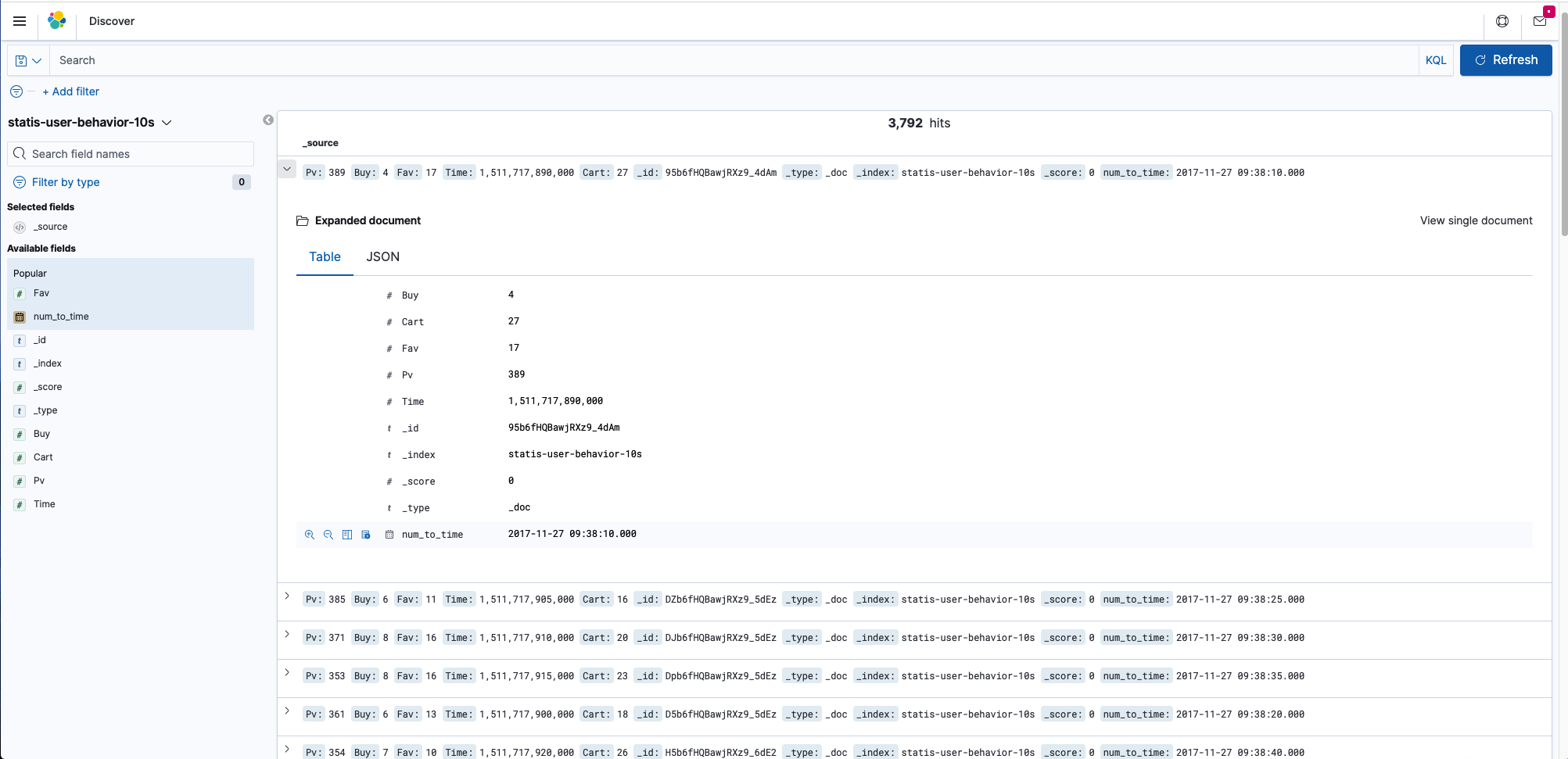Click the Refresh button

(x=1505, y=60)
